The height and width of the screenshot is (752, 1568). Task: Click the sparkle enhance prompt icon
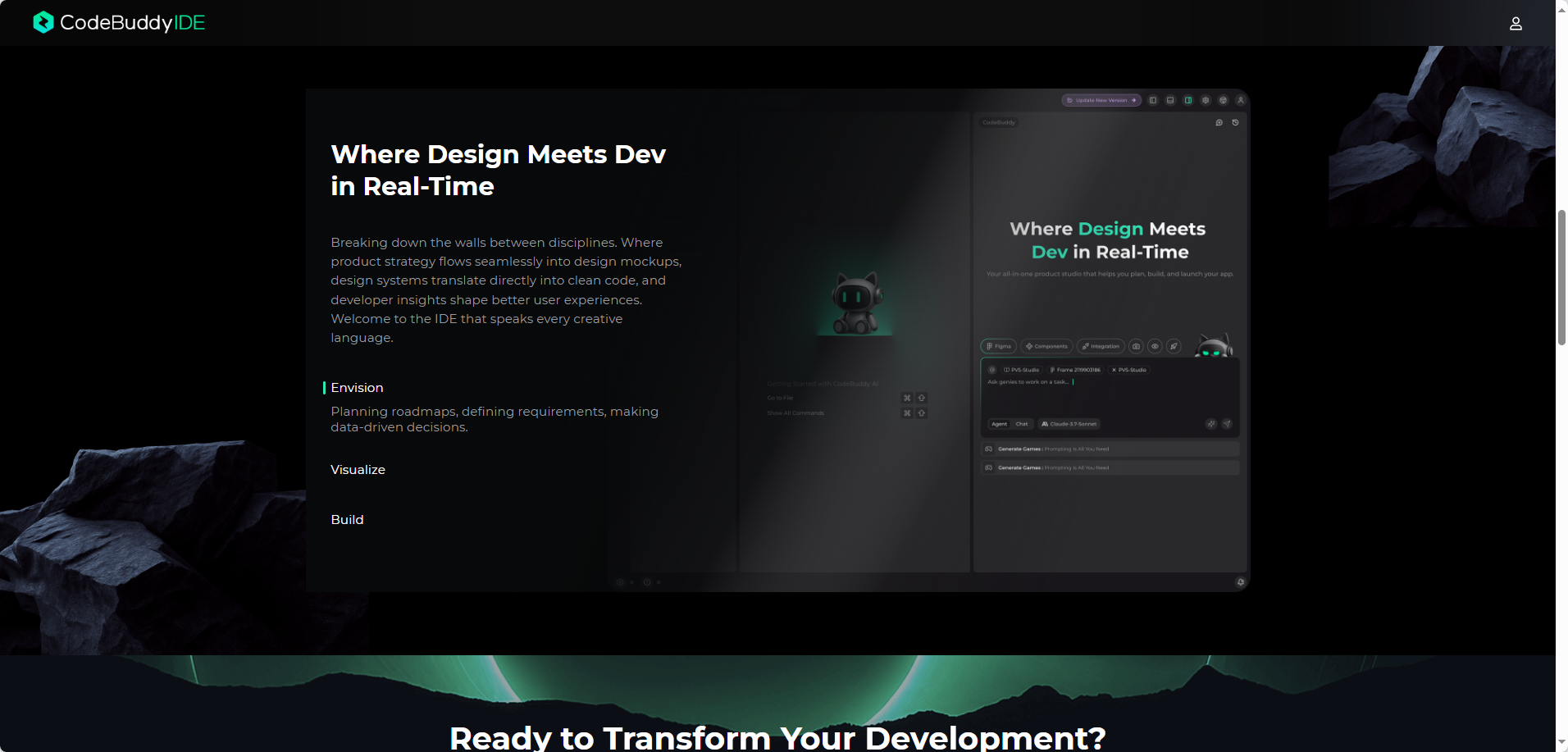pos(1211,424)
